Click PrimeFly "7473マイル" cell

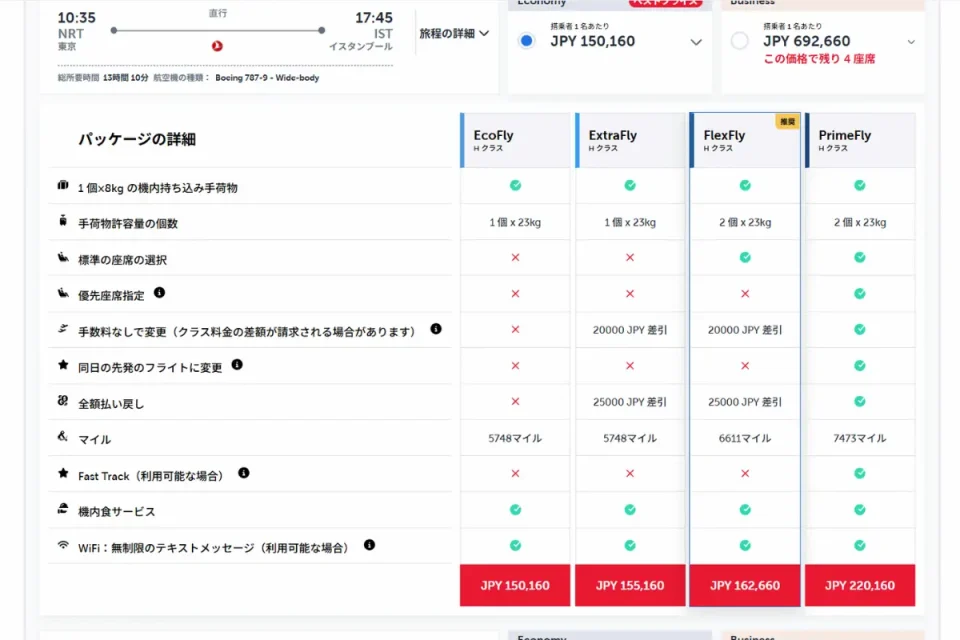[860, 438]
